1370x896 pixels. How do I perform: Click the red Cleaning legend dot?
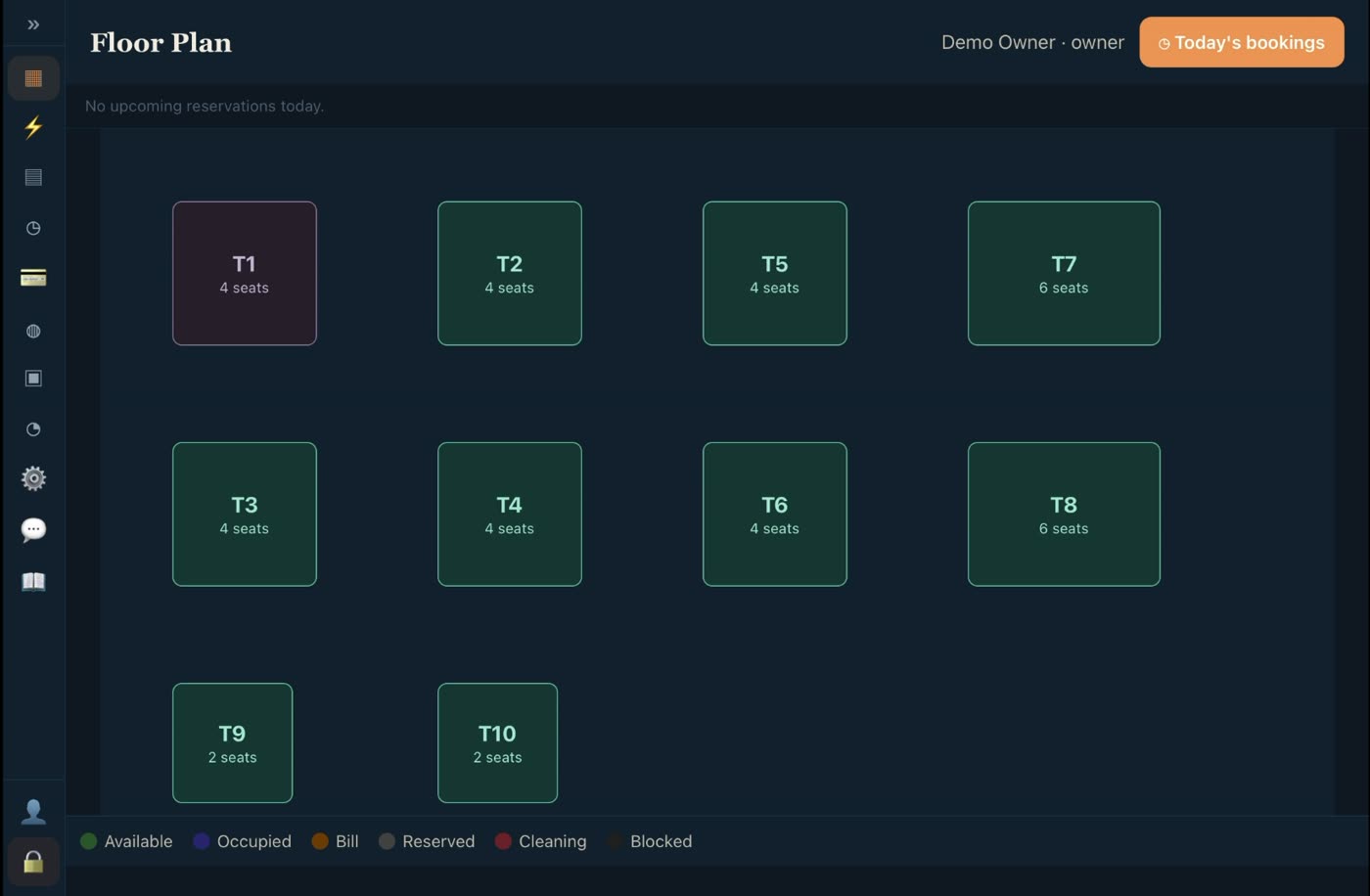[503, 841]
